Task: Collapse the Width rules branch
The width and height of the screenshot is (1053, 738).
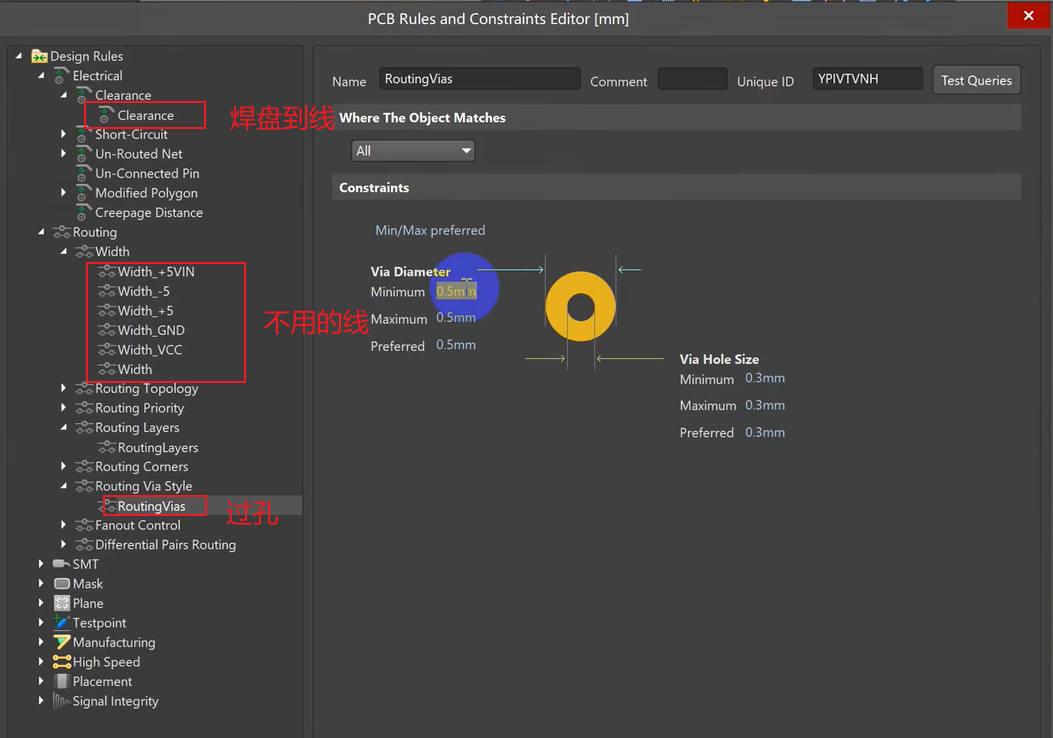Action: pos(64,251)
